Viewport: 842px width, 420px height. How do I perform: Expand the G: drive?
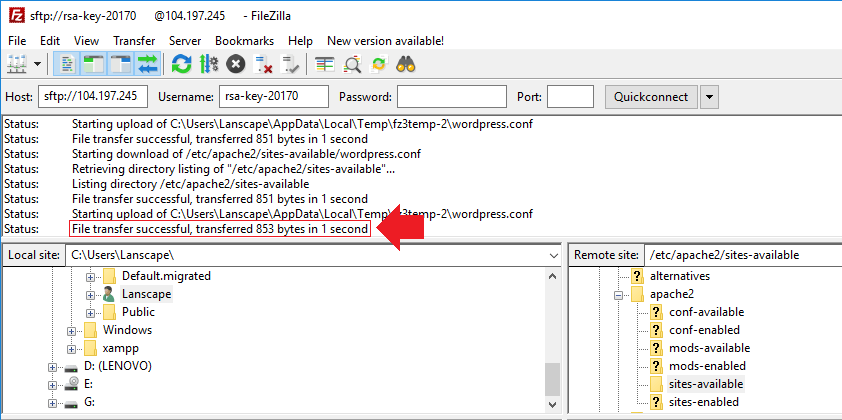pyautogui.click(x=52, y=403)
